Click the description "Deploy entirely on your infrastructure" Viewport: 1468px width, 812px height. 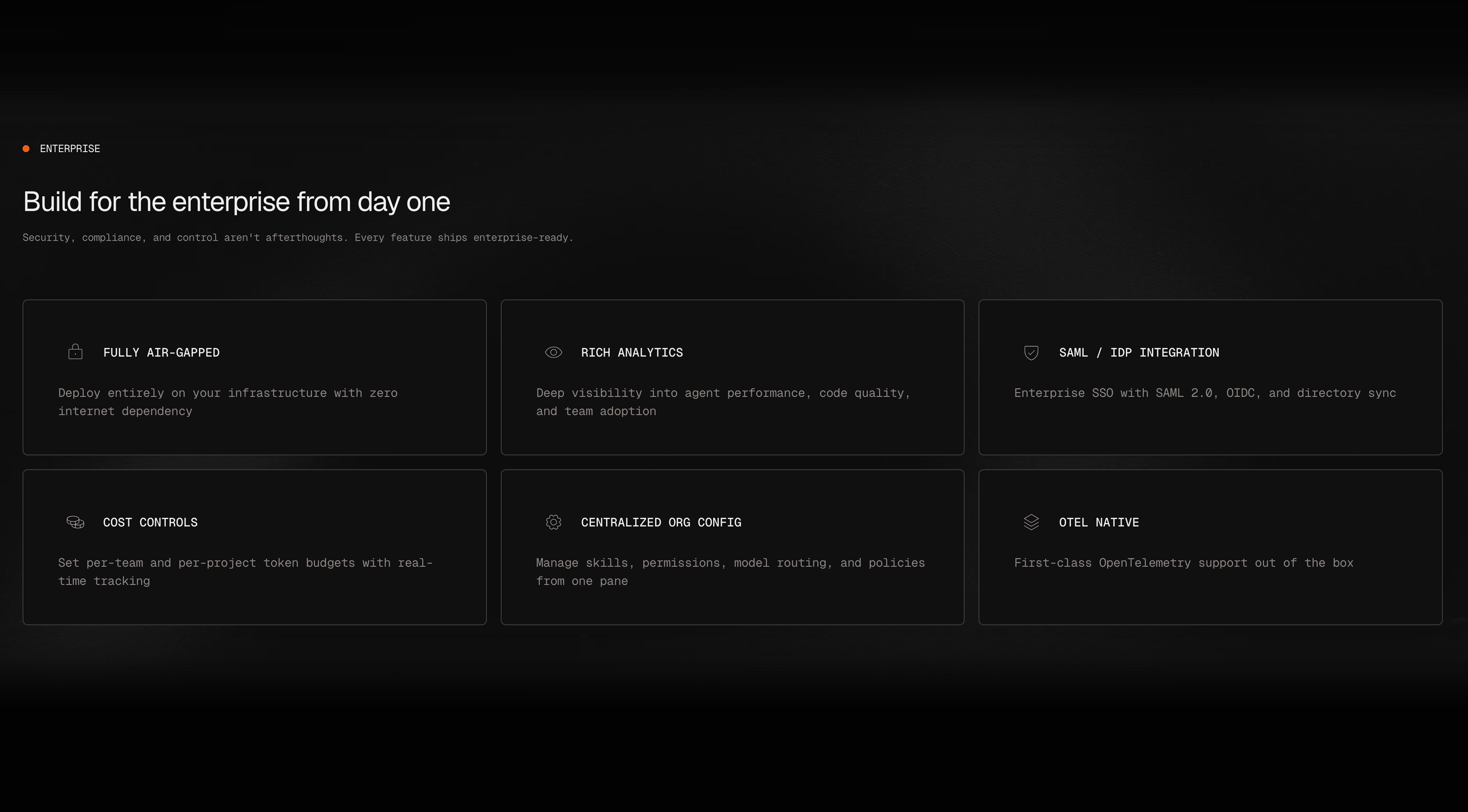pyautogui.click(x=228, y=402)
